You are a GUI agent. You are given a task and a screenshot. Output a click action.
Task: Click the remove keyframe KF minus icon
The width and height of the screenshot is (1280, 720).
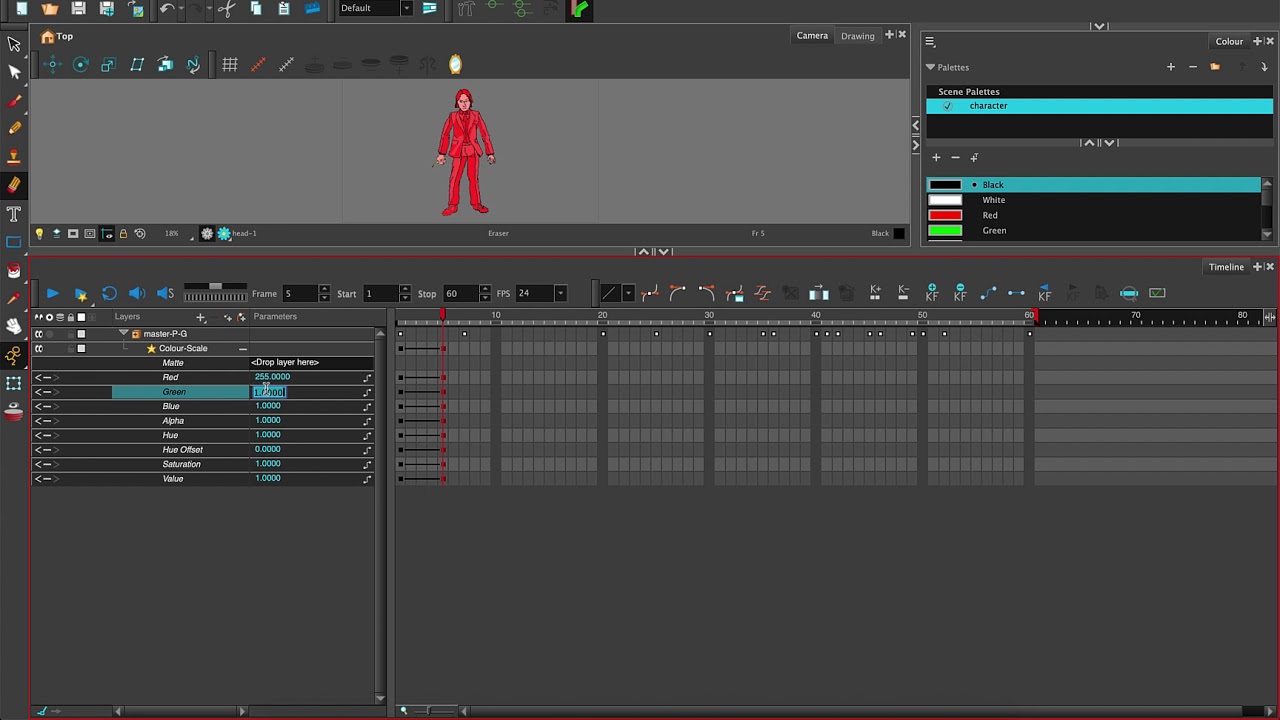(960, 293)
